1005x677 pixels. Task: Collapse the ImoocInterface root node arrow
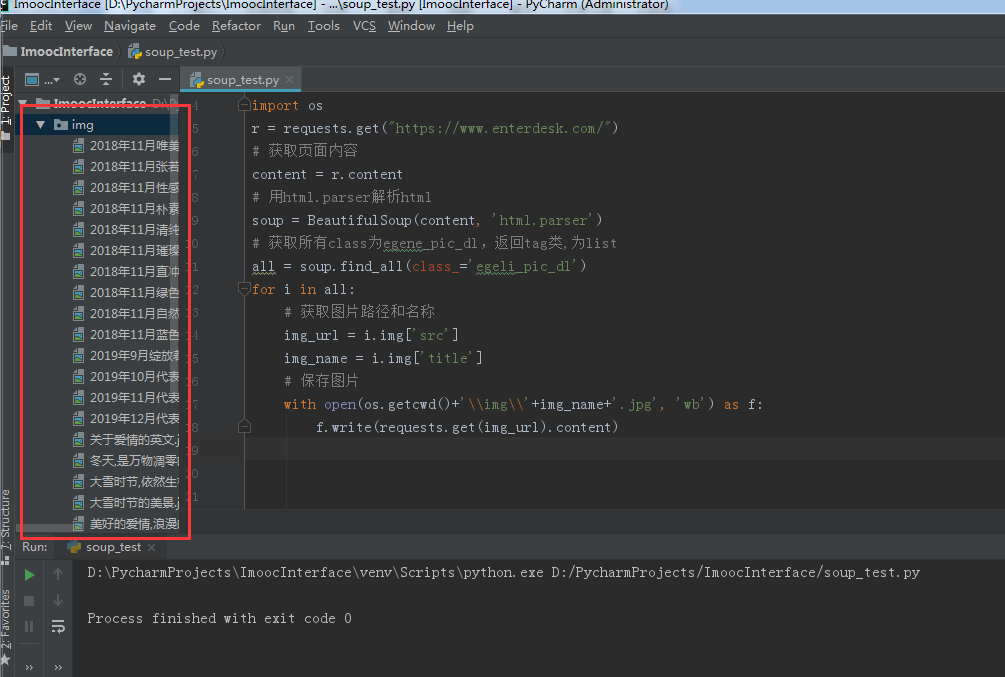pyautogui.click(x=23, y=103)
